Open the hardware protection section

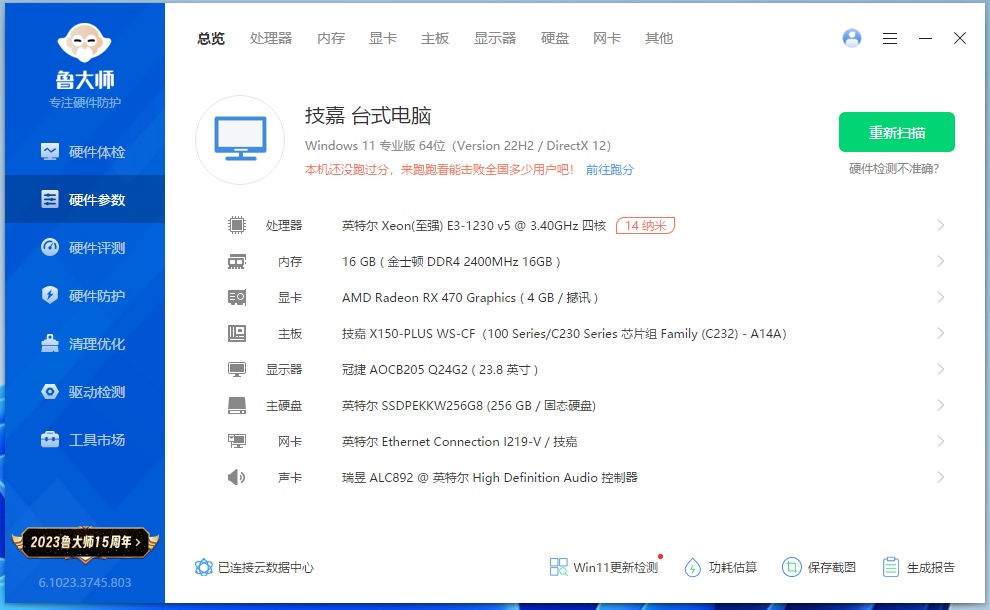pos(84,296)
